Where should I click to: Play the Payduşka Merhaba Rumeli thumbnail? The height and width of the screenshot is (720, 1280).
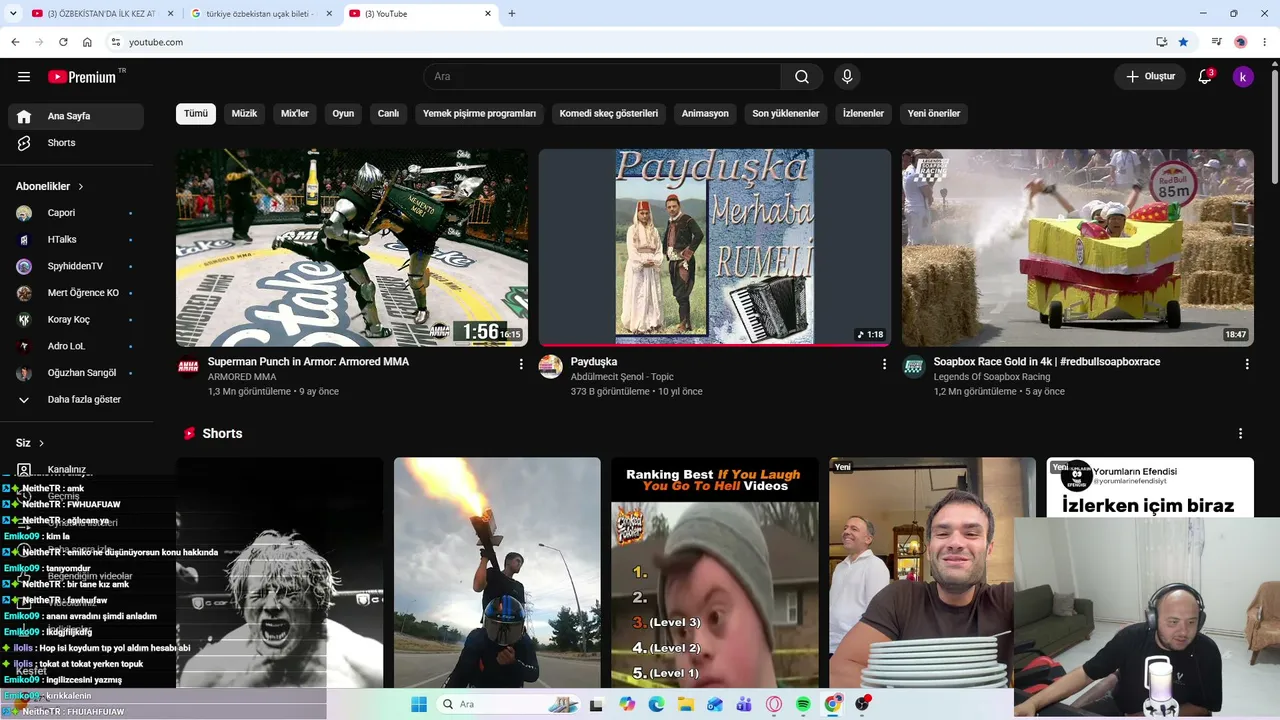pyautogui.click(x=715, y=248)
